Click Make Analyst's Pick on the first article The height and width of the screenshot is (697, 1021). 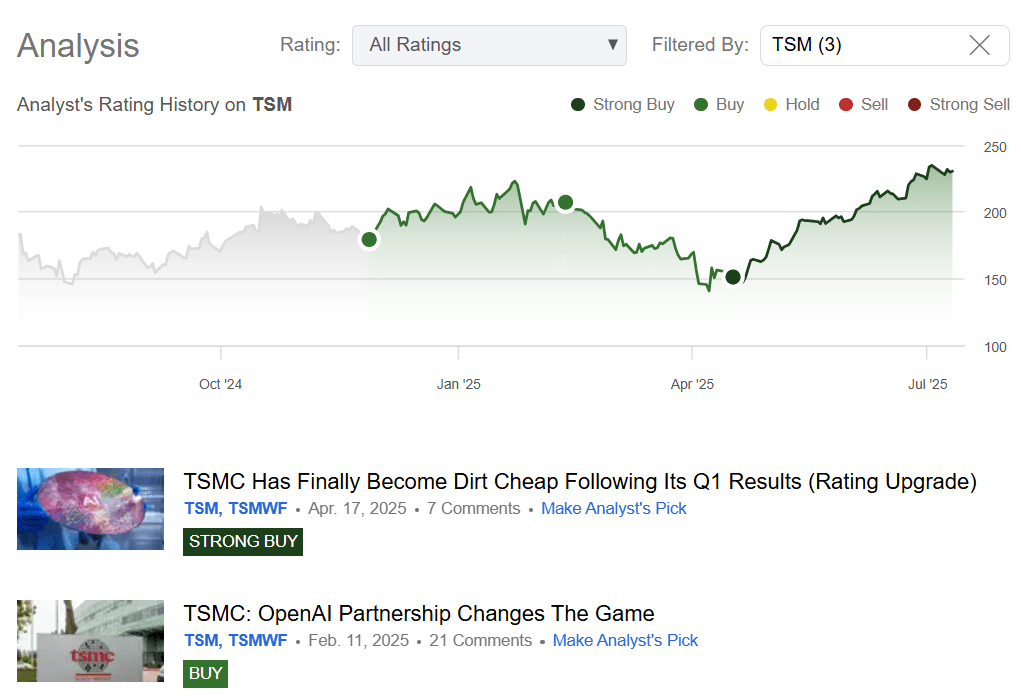tap(613, 508)
